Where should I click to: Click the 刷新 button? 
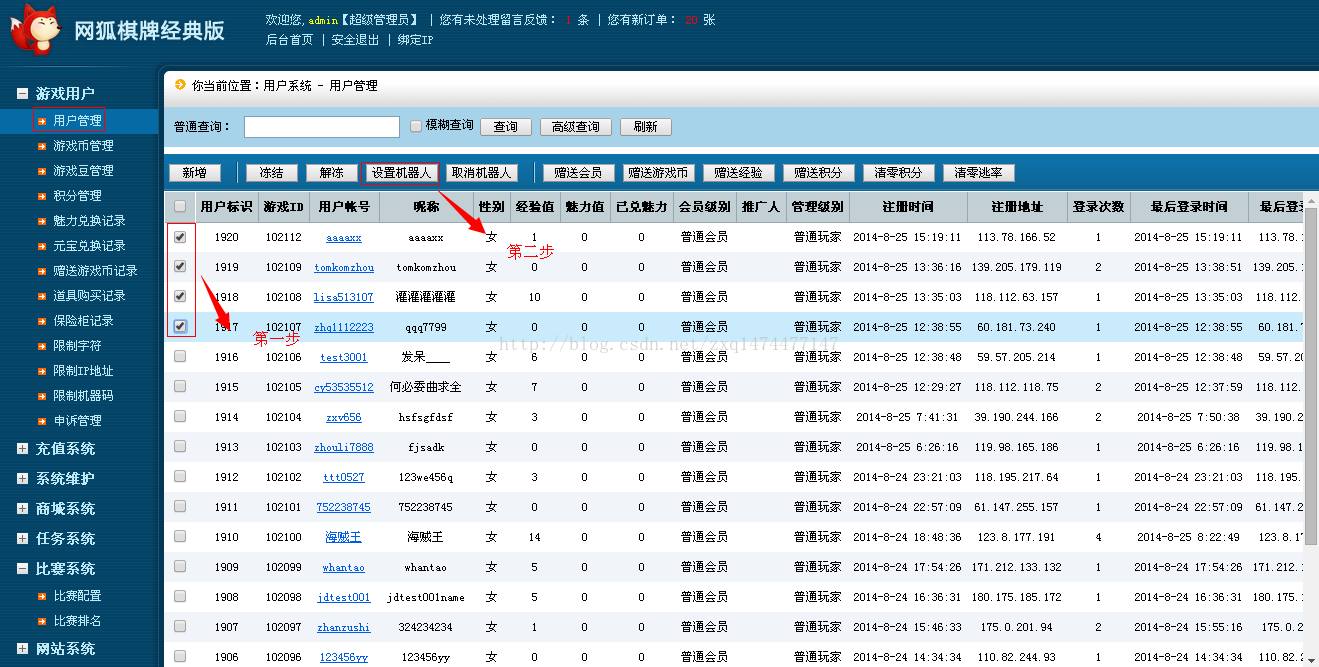(x=646, y=127)
